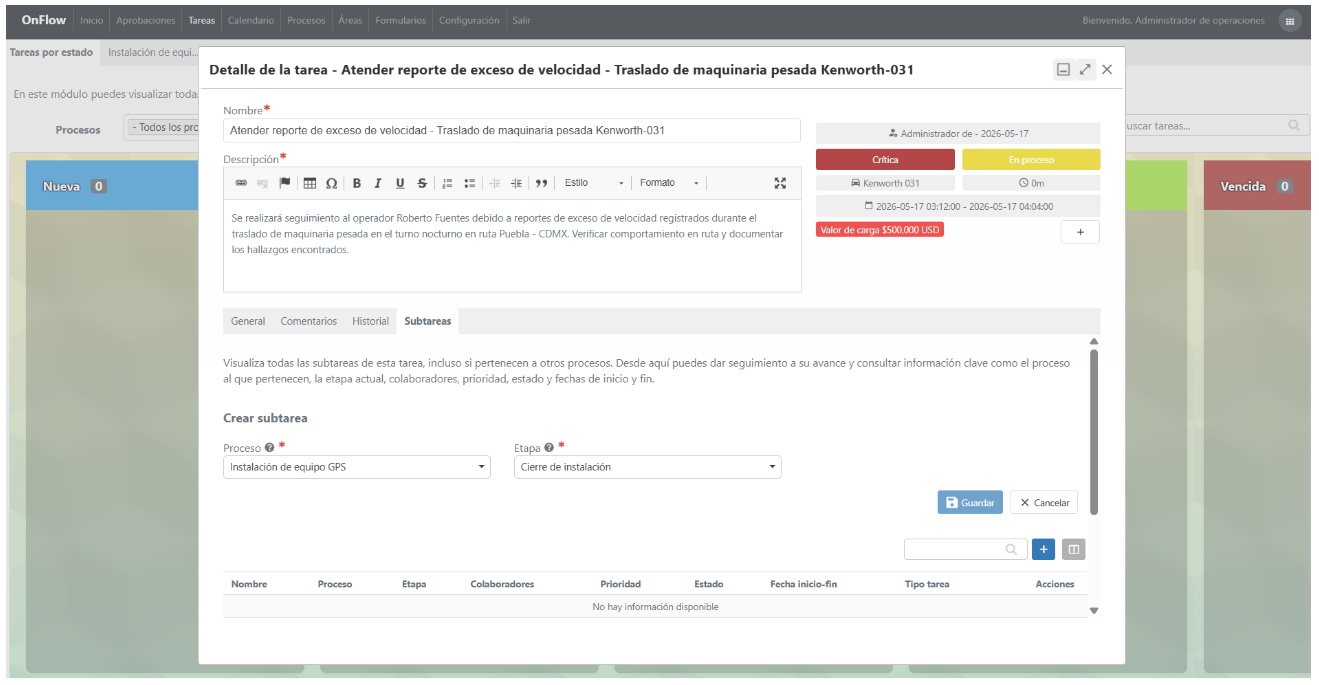Open the Proceso dropdown showing Instalación de equipo GPS
This screenshot has height=685, width=1319.
click(357, 467)
